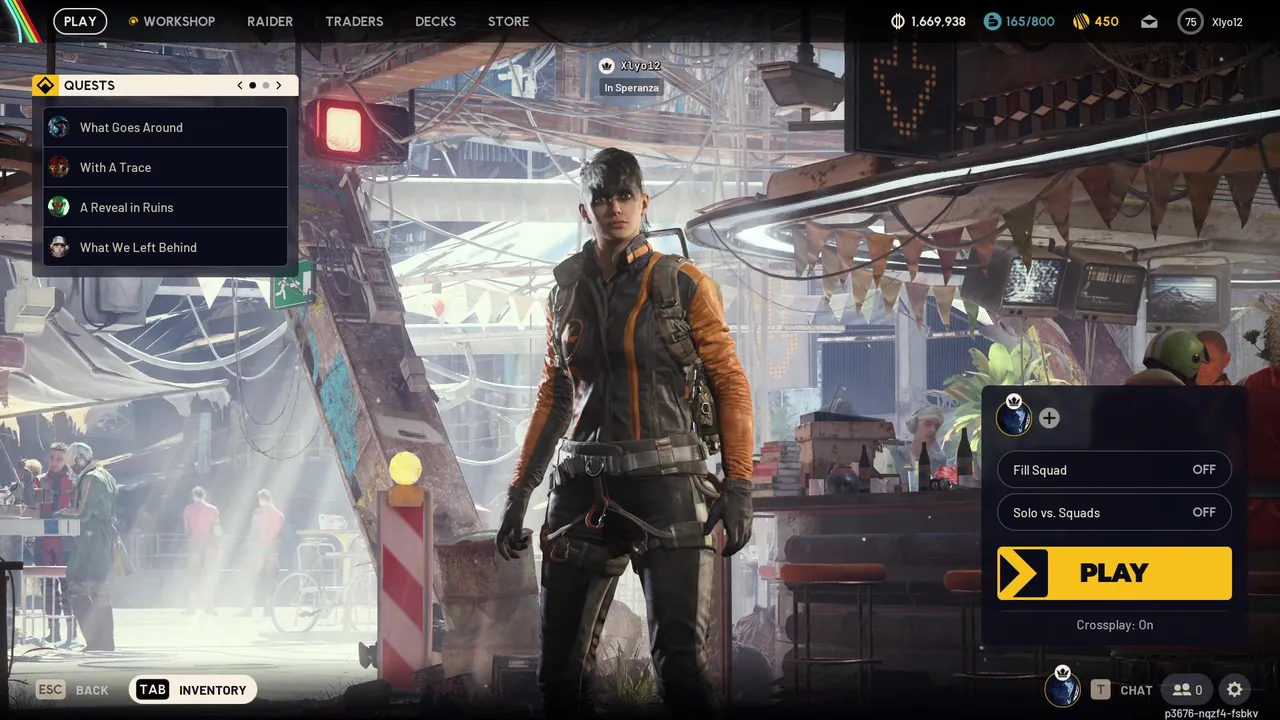Click the player avatar in bottom bar
The image size is (1280, 720).
[x=1062, y=688]
